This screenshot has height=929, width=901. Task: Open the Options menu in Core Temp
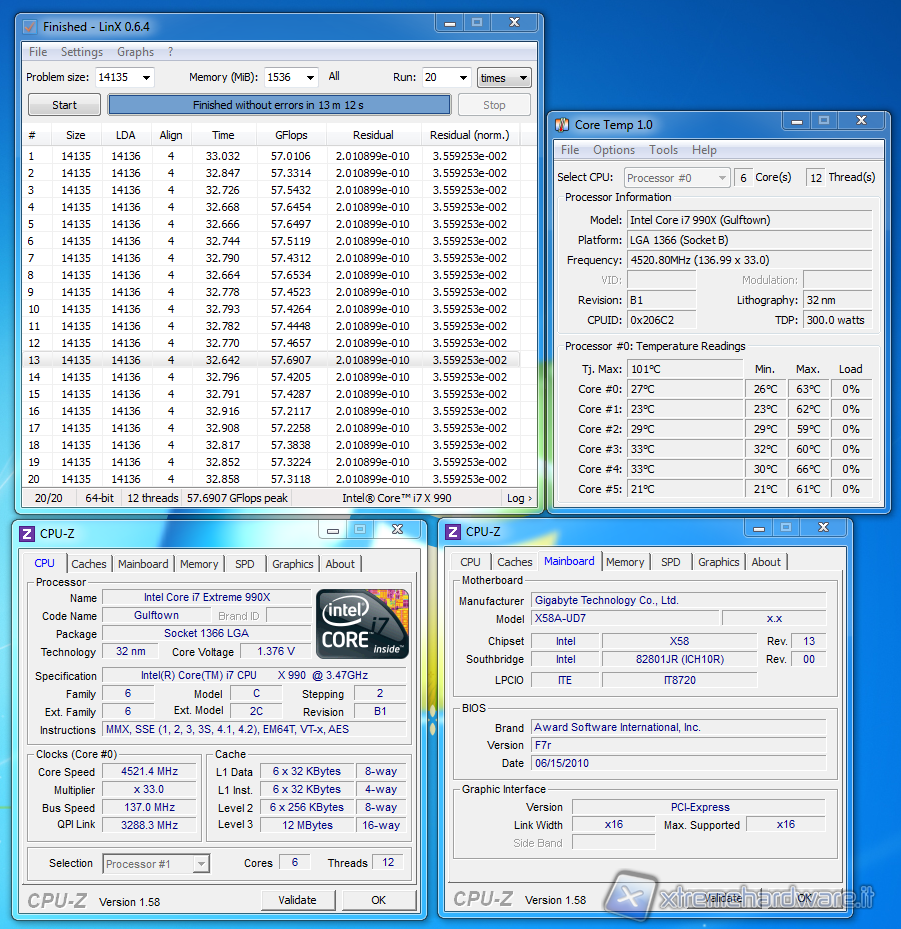pyautogui.click(x=614, y=150)
